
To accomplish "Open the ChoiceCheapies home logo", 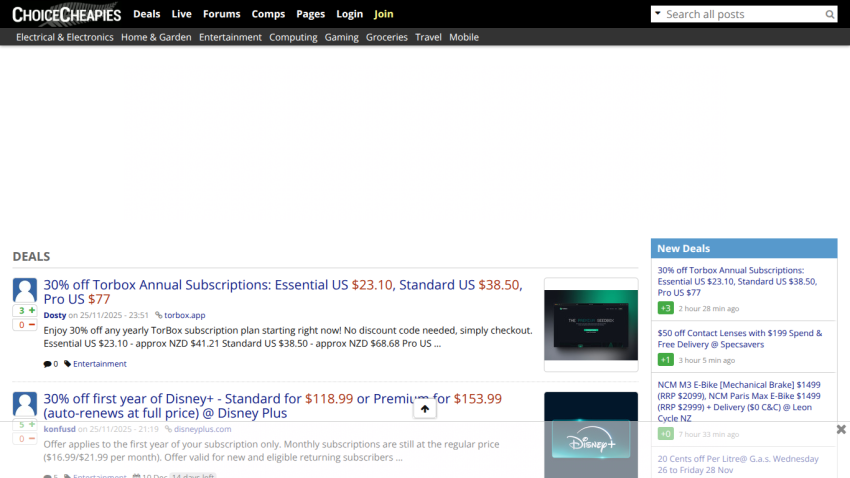I will point(66,14).
